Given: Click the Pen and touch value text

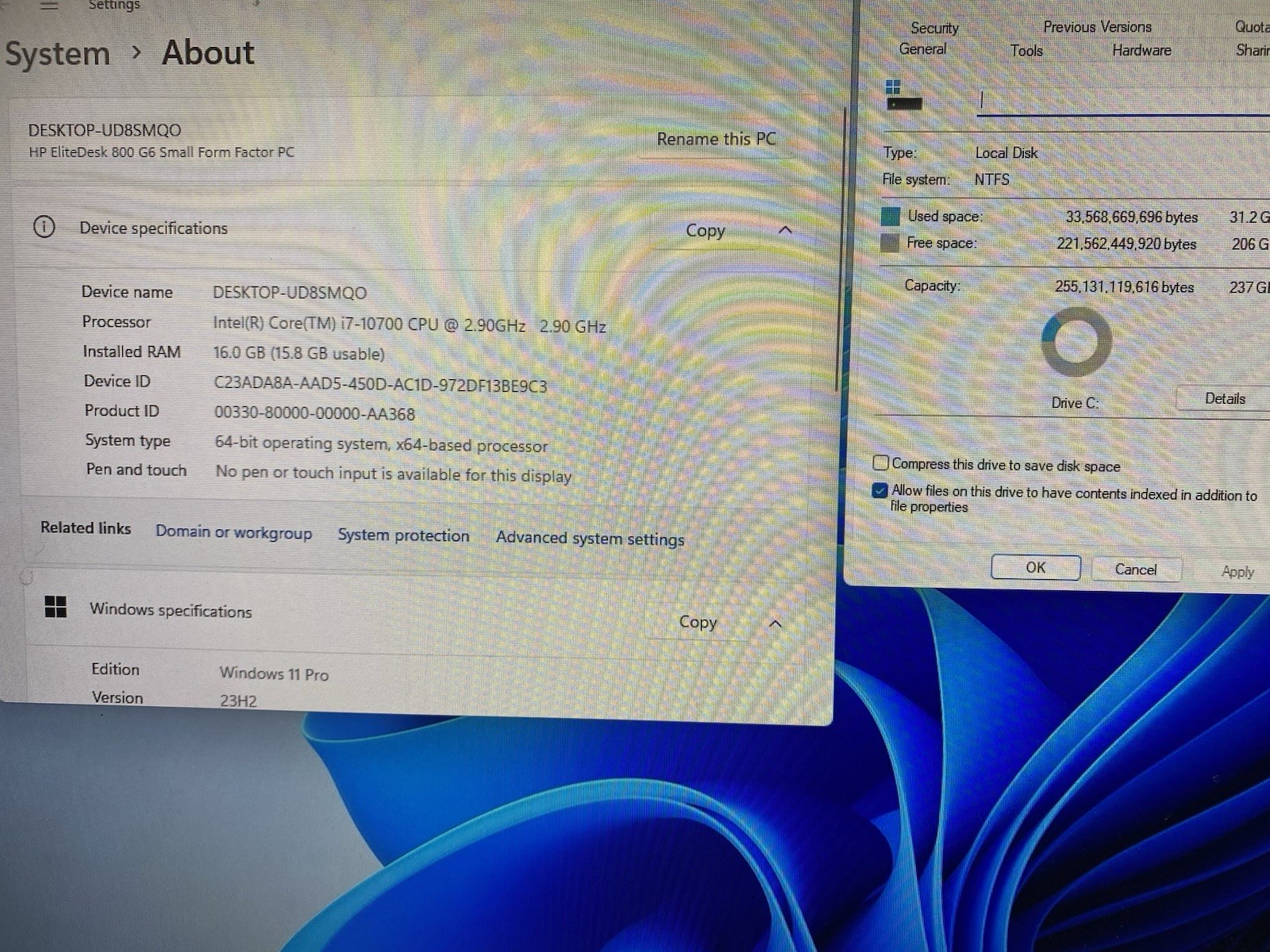Looking at the screenshot, I should click(x=393, y=474).
